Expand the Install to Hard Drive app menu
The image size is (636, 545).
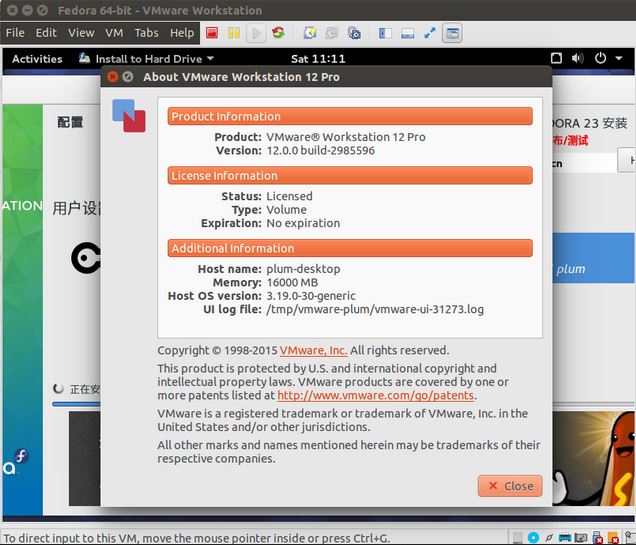(146, 59)
